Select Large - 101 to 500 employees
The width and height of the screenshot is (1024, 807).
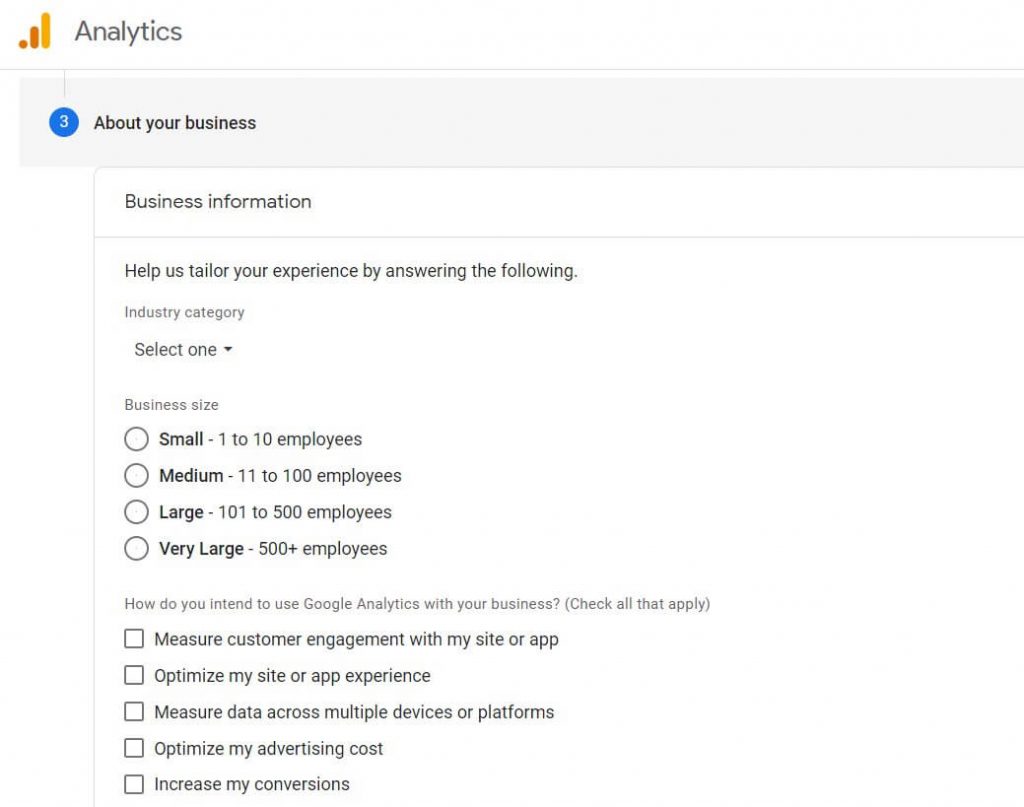click(x=136, y=512)
